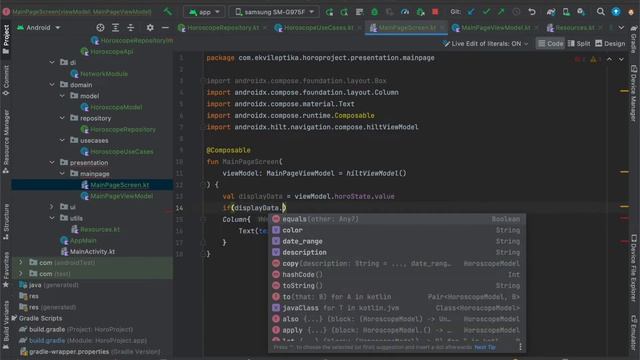
Task: Open the samsung SM-G975F device dropdown
Action: coord(274,12)
